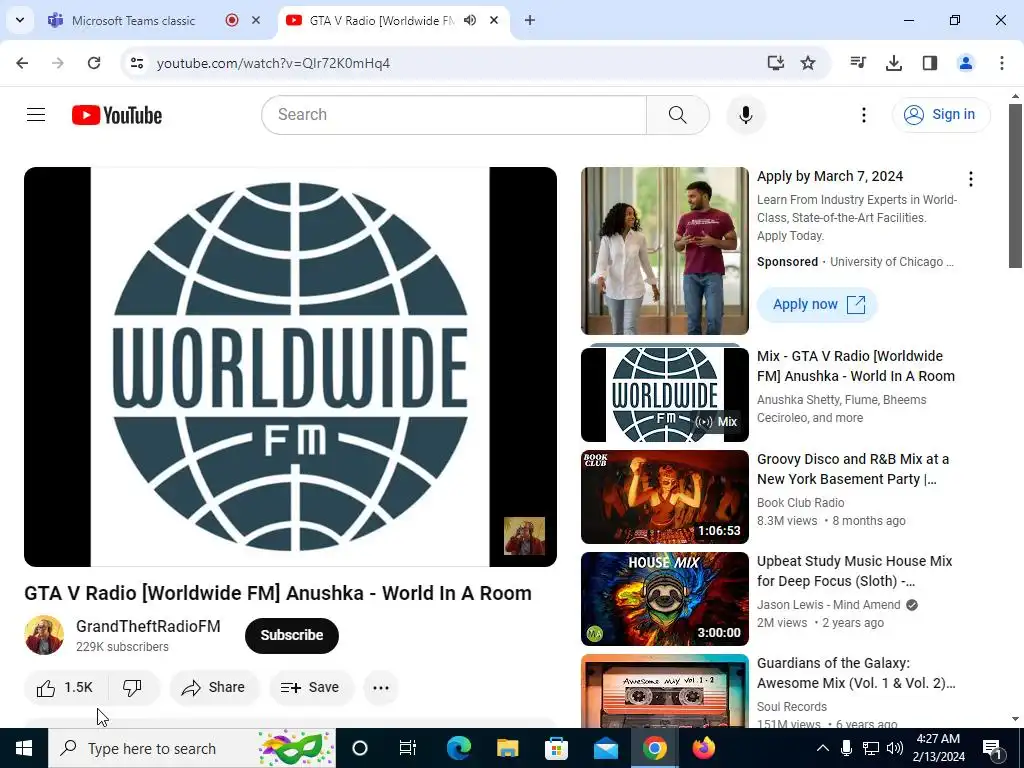Screen dimensions: 1024x768
Task: Open Book Club disco party thumbnail
Action: tap(665, 497)
